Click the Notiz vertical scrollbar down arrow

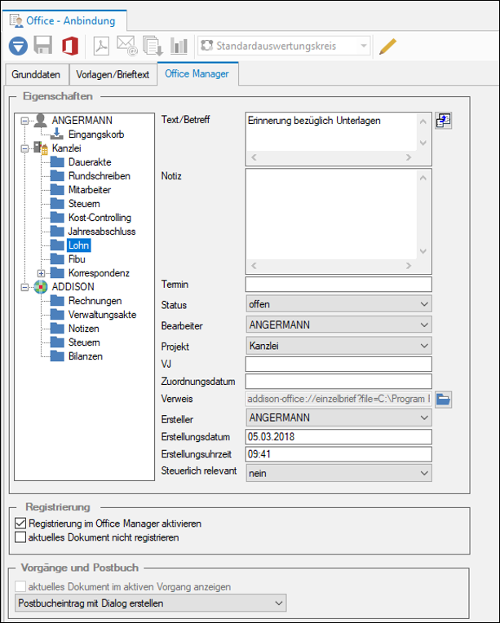(423, 251)
